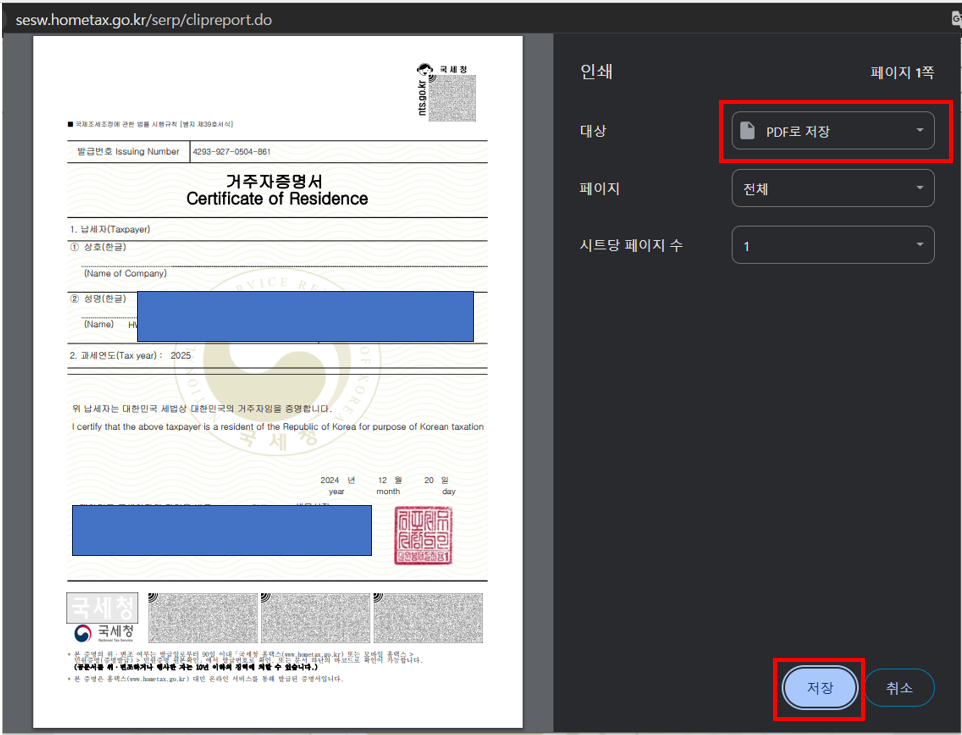Click the arrow of the 전체 pages dropdown
Viewport: 962px width, 735px height.
[920, 188]
